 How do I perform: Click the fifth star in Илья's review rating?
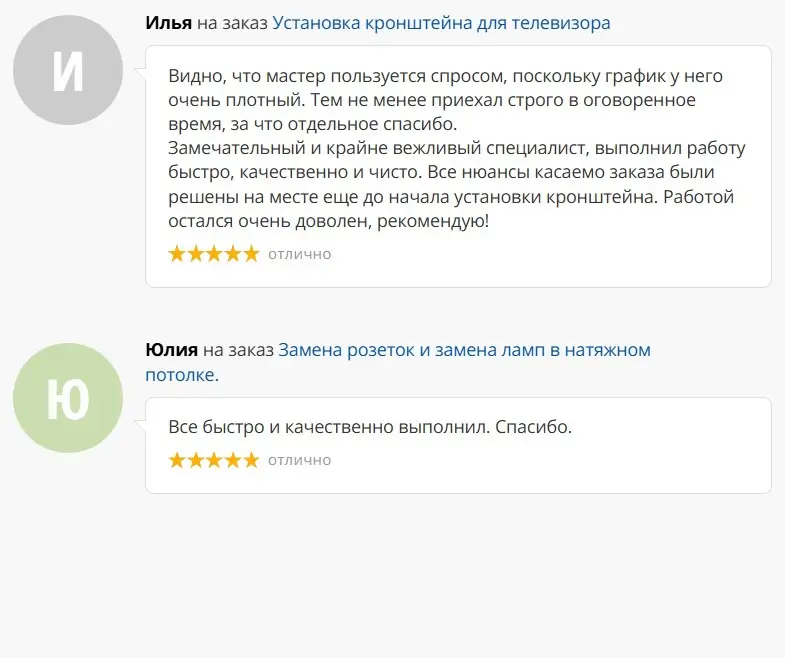pos(250,254)
